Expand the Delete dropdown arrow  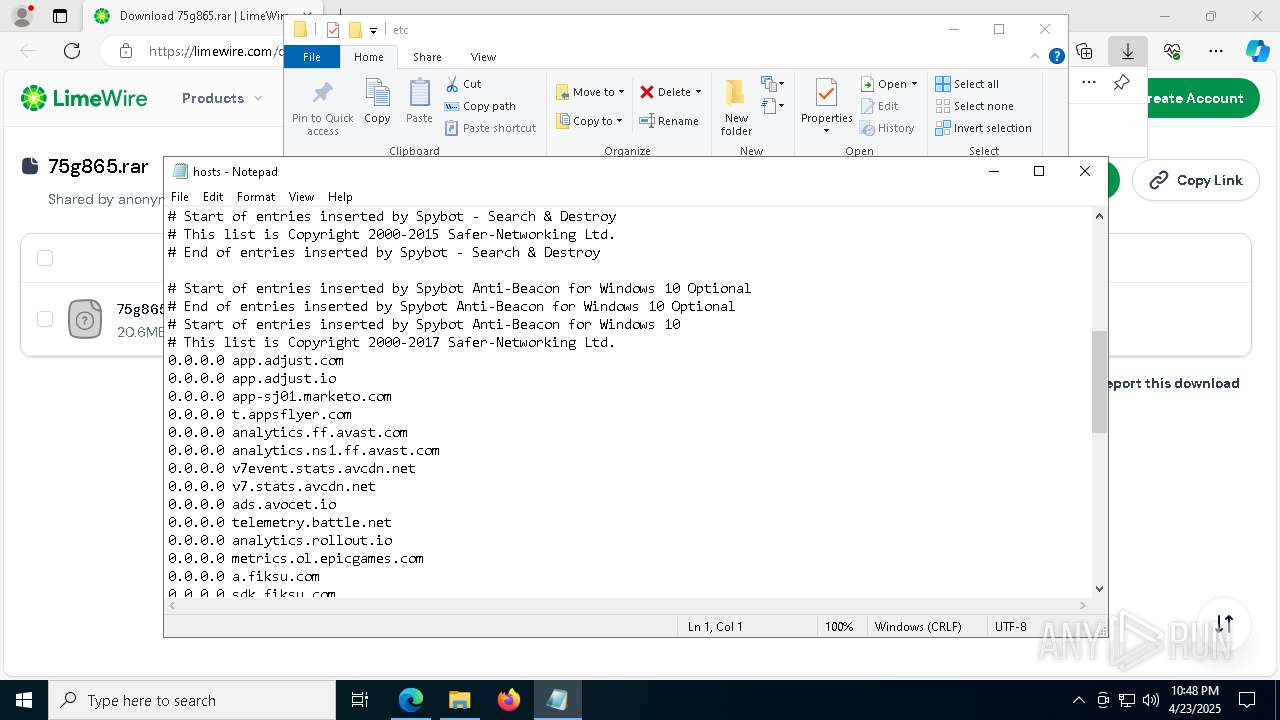tap(698, 92)
